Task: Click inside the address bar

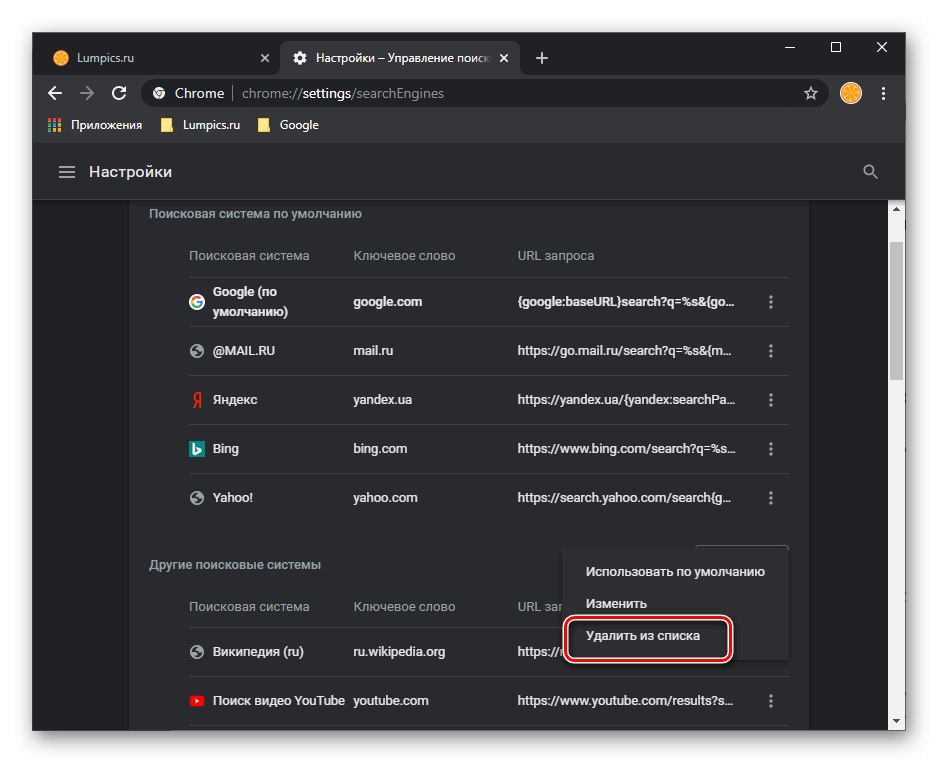Action: [x=400, y=93]
